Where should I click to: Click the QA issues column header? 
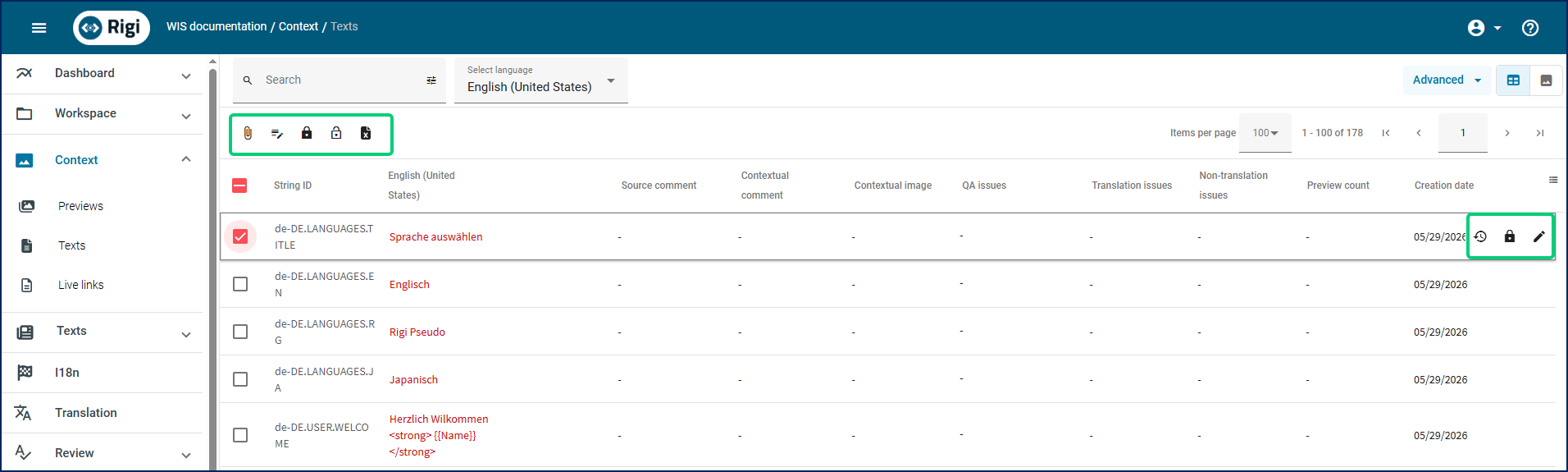coord(984,186)
